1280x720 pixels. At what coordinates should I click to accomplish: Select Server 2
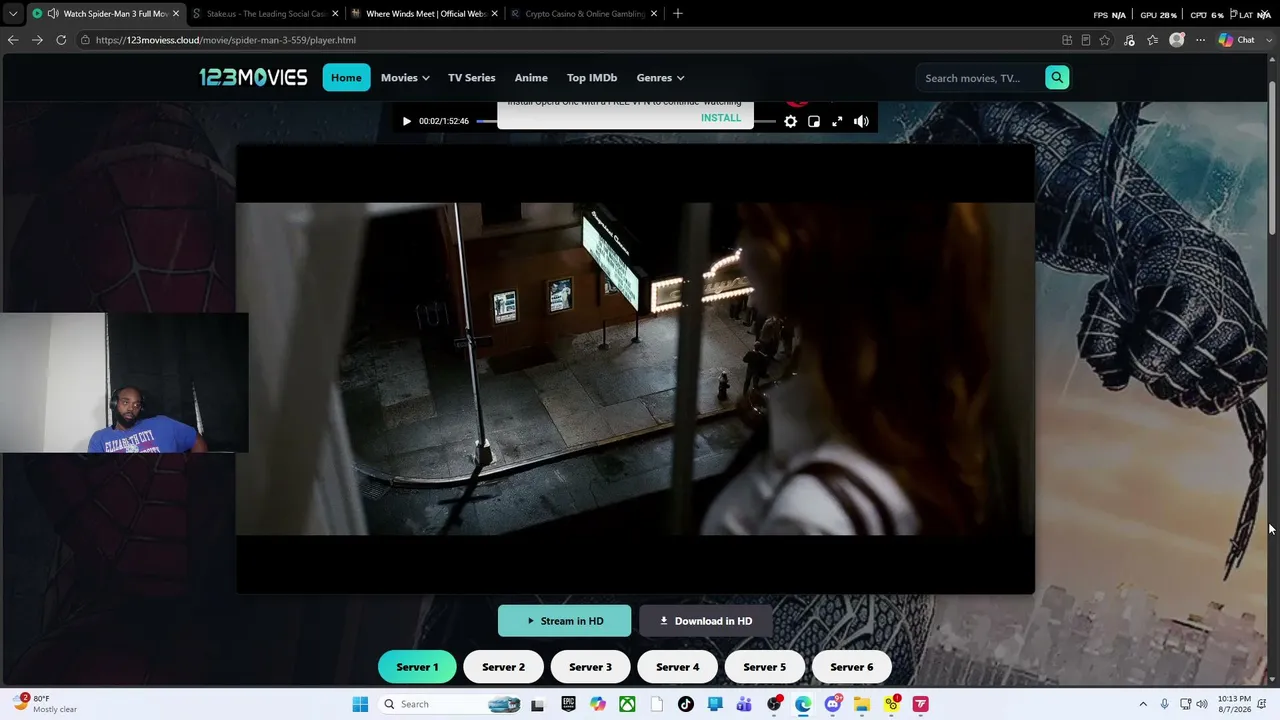503,667
